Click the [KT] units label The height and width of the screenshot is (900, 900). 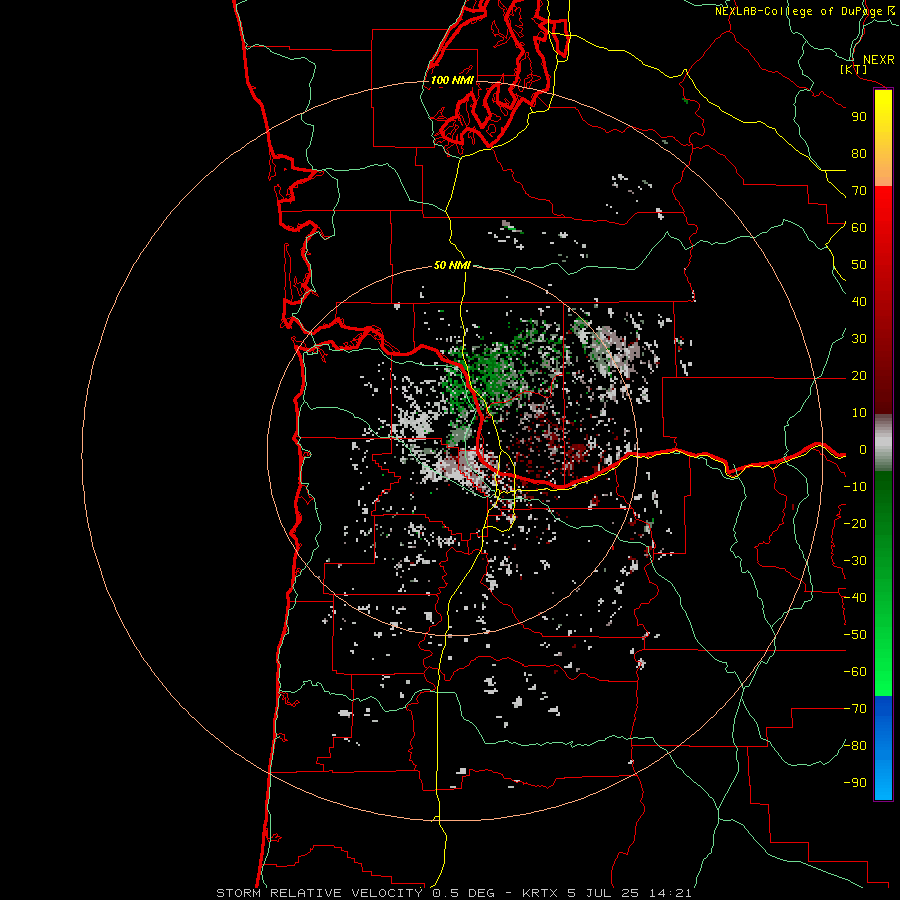854,69
